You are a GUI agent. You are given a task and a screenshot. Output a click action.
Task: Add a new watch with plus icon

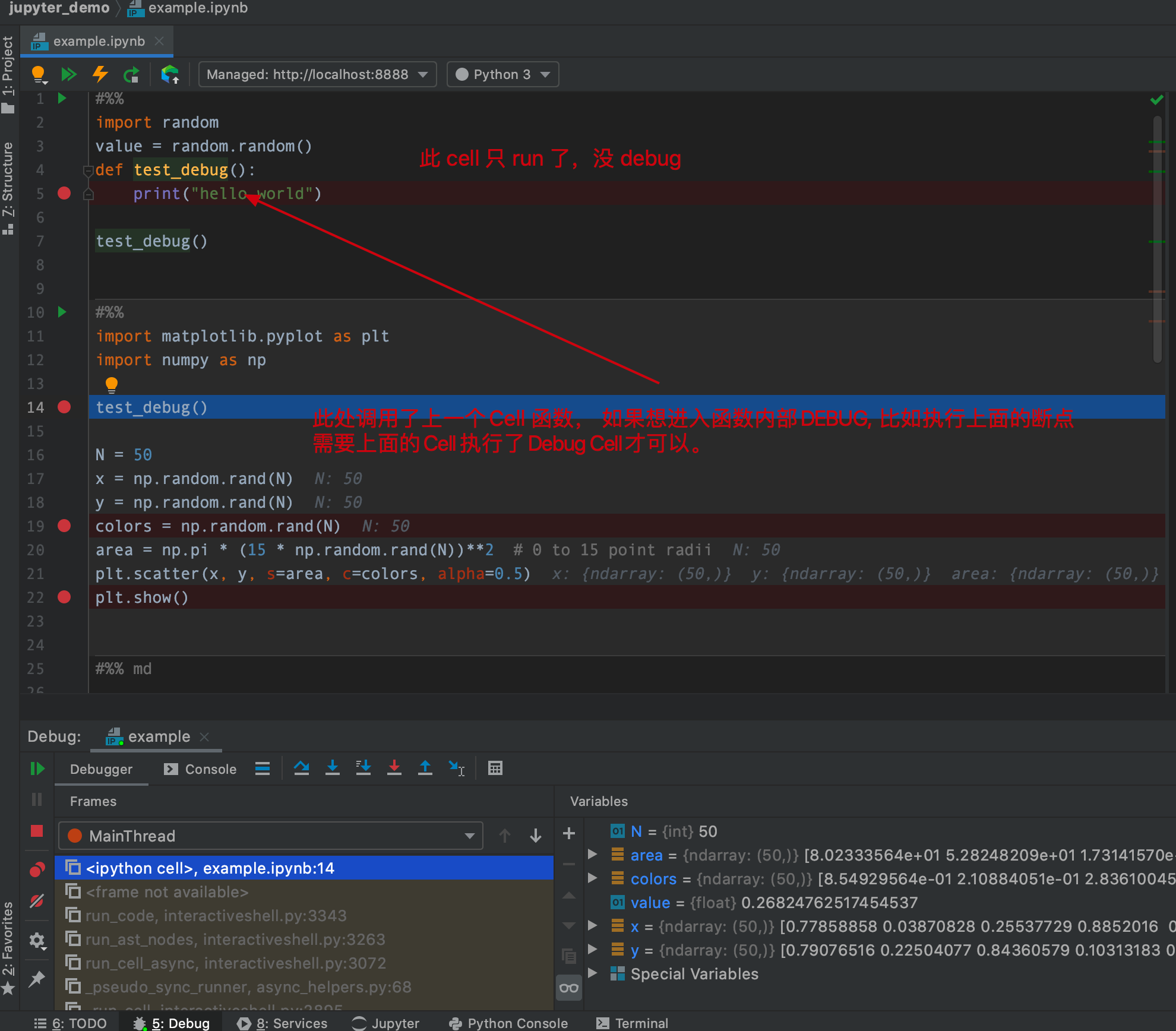(569, 833)
